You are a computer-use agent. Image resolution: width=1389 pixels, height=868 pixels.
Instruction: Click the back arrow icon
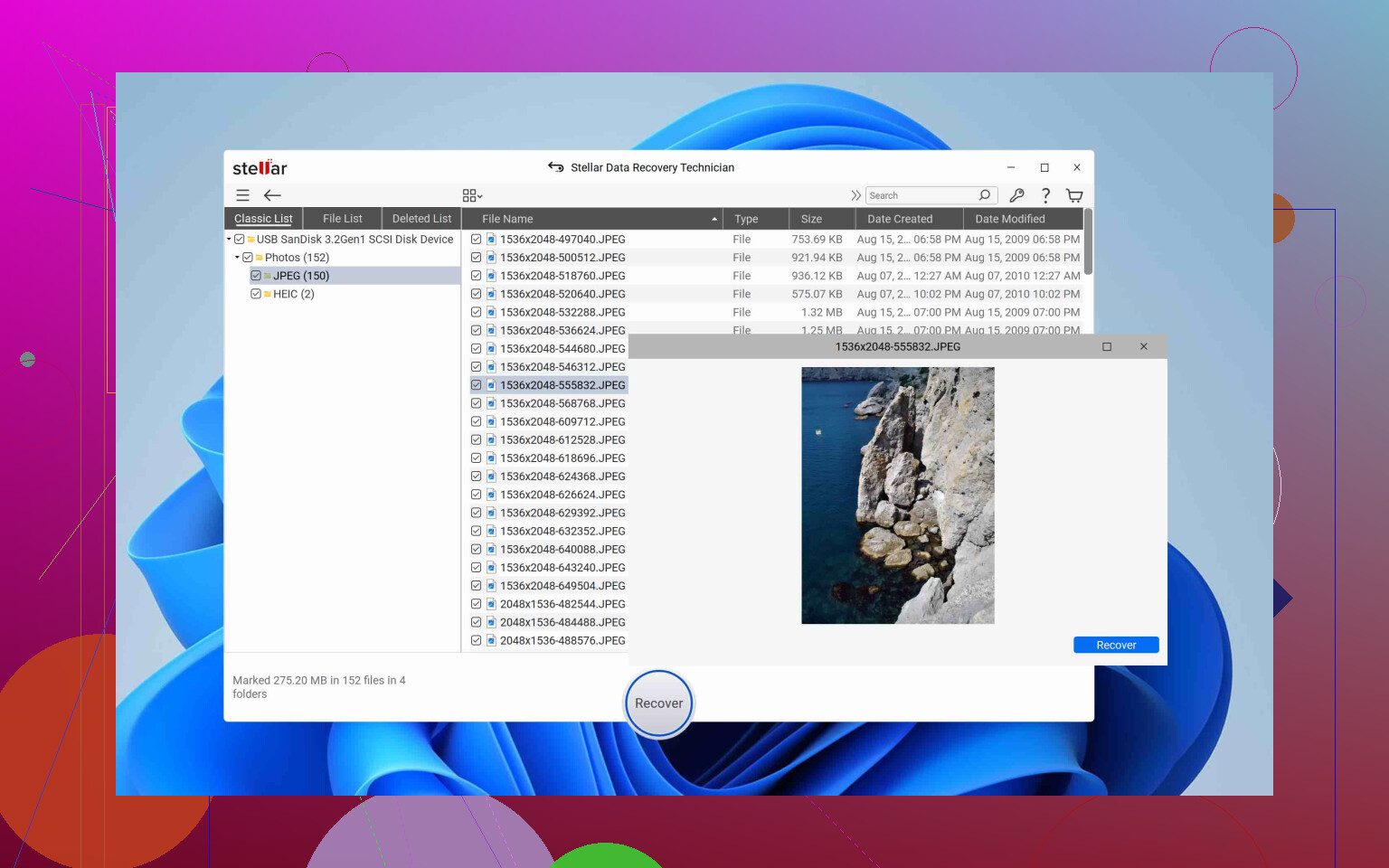click(272, 195)
